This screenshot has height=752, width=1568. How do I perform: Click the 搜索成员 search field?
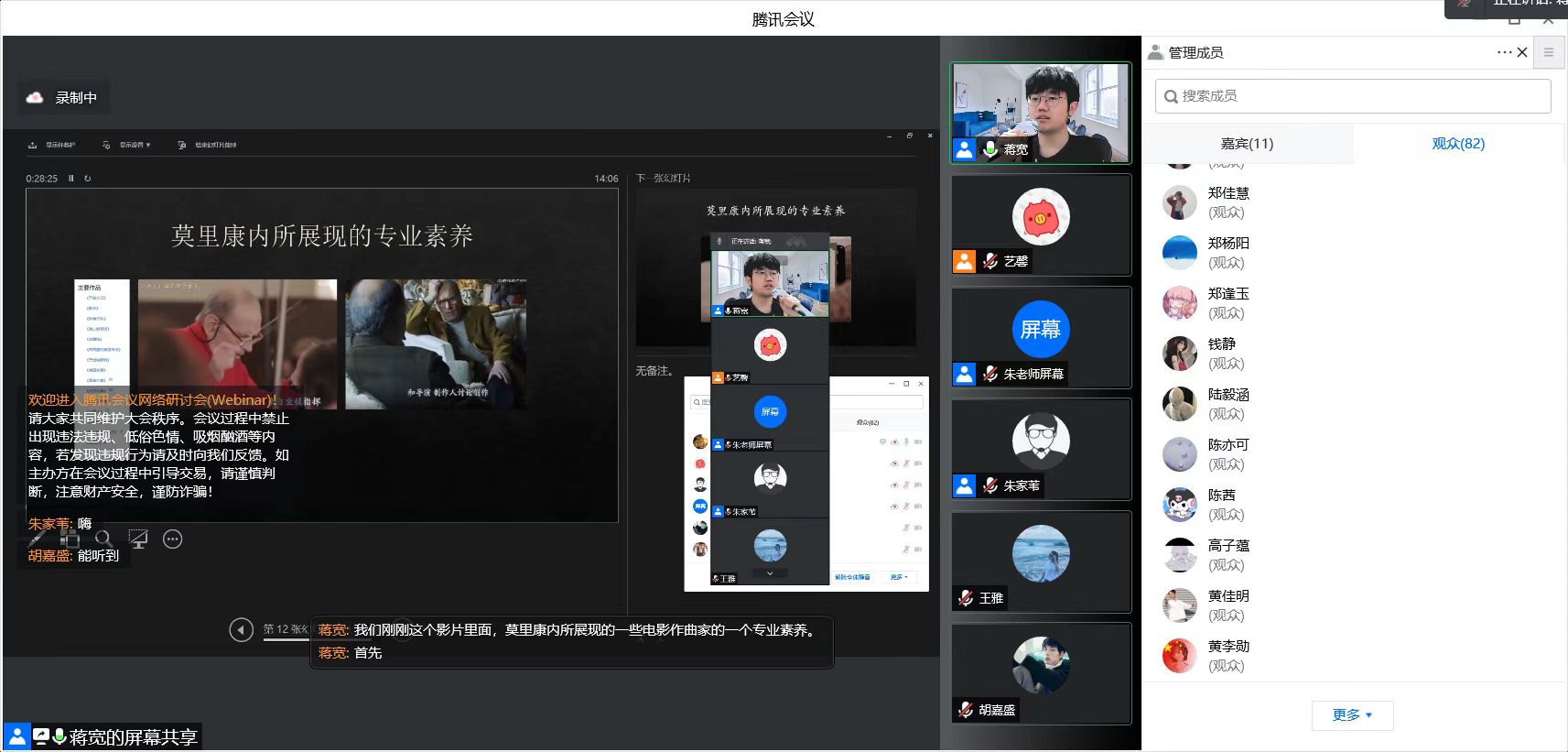(1353, 96)
